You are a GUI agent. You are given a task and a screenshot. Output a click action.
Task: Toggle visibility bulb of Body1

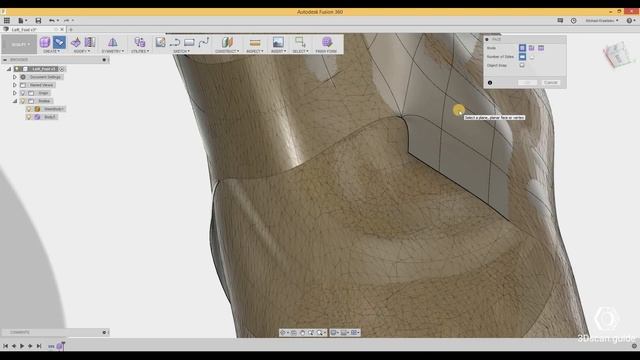(x=29, y=117)
